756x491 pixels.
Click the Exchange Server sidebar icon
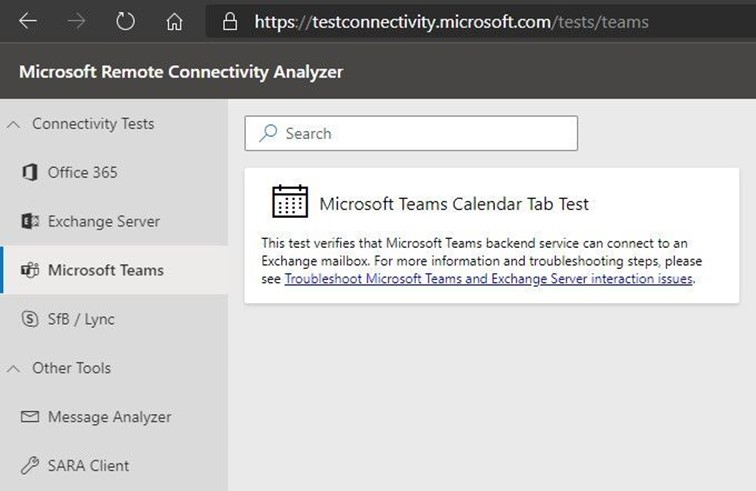30,222
